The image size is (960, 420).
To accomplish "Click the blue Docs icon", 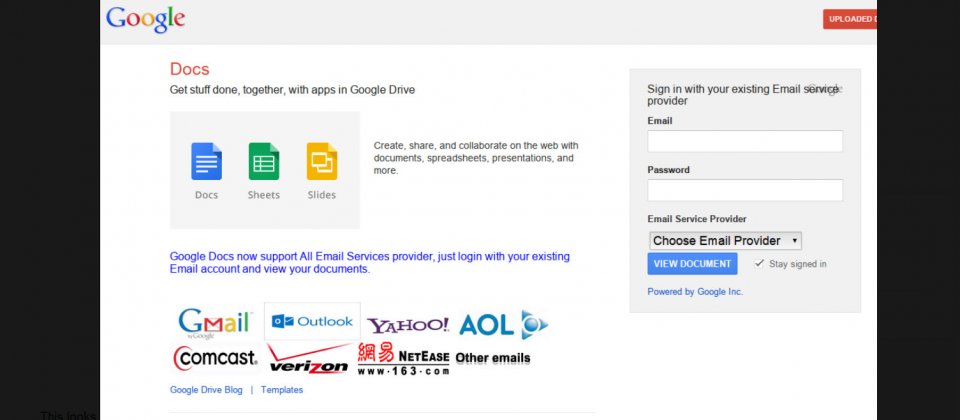I will (206, 162).
